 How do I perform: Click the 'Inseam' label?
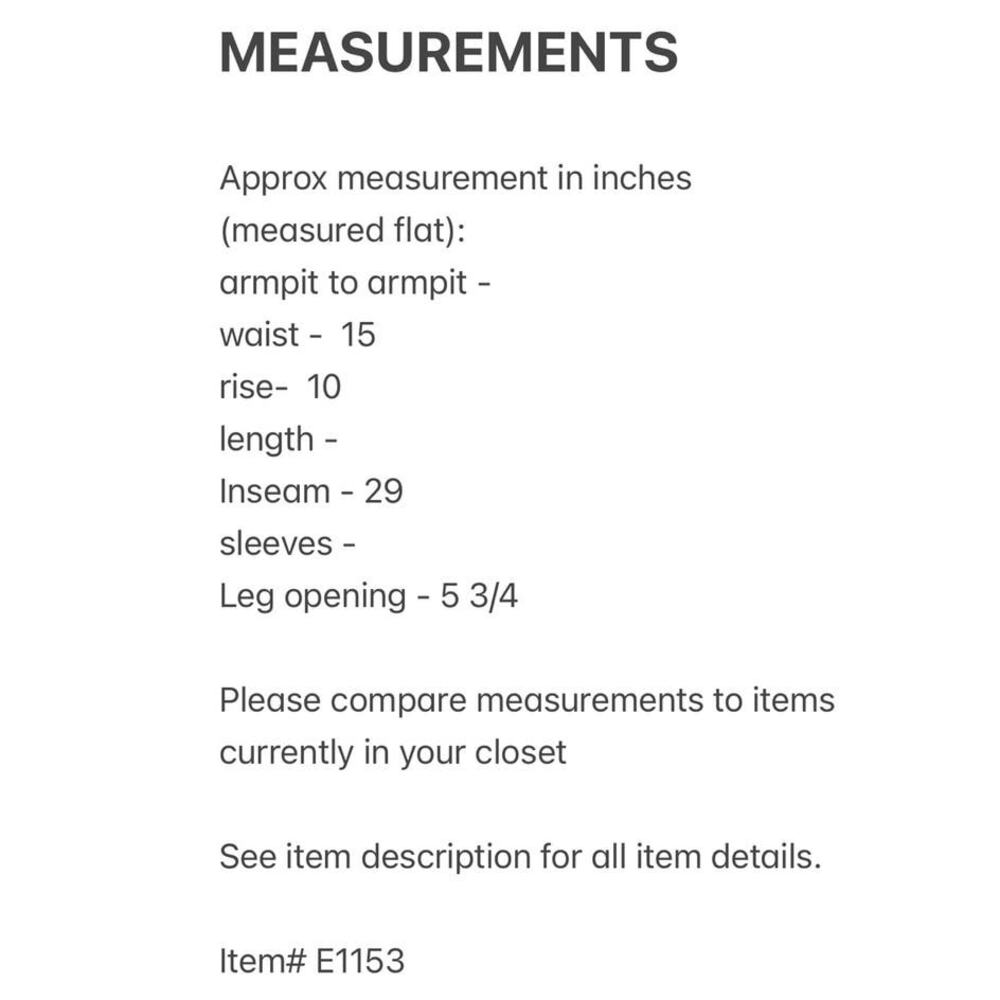pos(275,492)
